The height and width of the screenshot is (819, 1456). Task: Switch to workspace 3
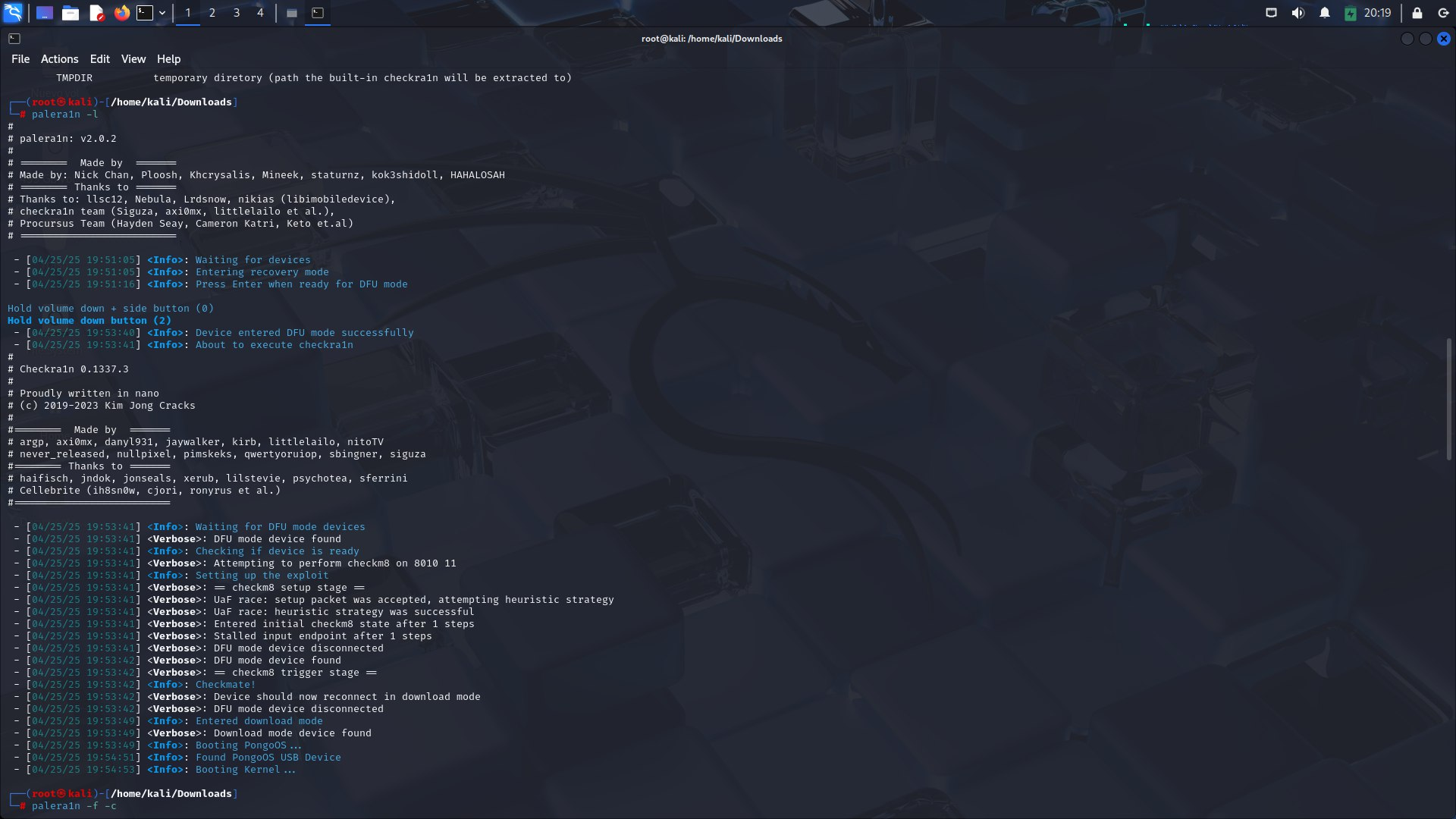(x=237, y=13)
